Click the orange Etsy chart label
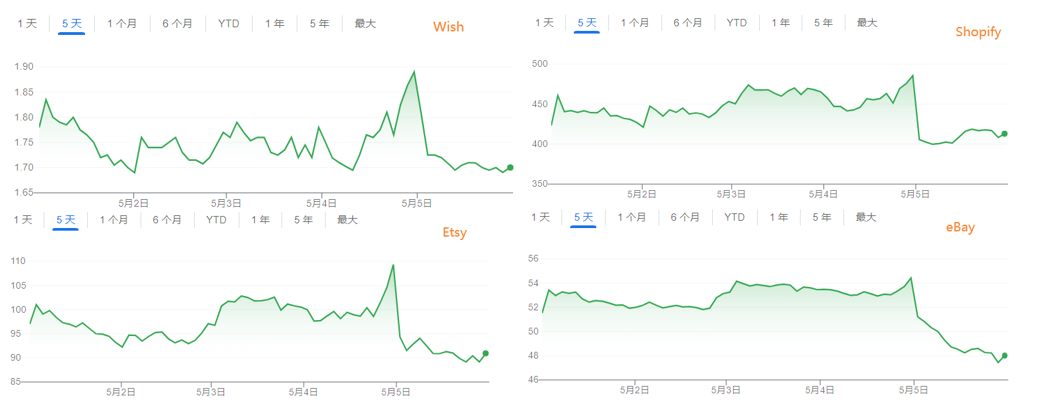 pyautogui.click(x=454, y=233)
